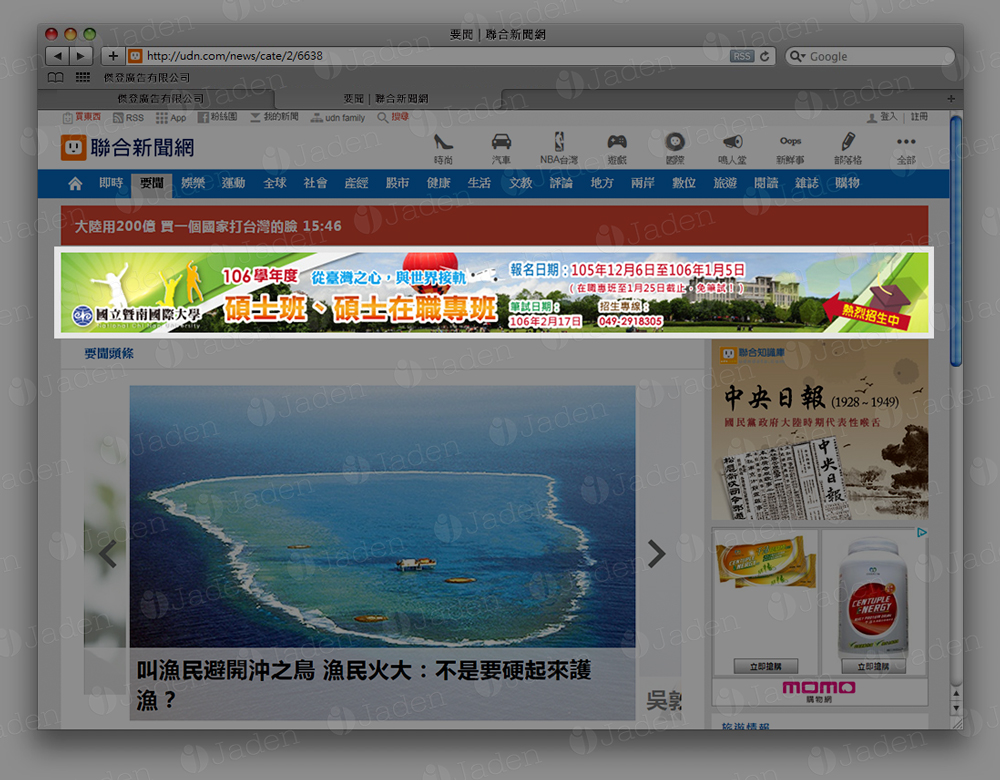Open the Facebook 粉絲團 link
This screenshot has height=780, width=1000.
(x=217, y=117)
